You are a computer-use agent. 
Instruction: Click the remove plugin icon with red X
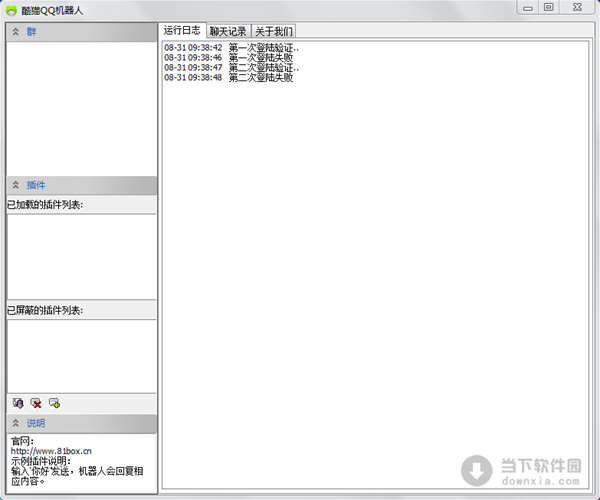[x=36, y=403]
